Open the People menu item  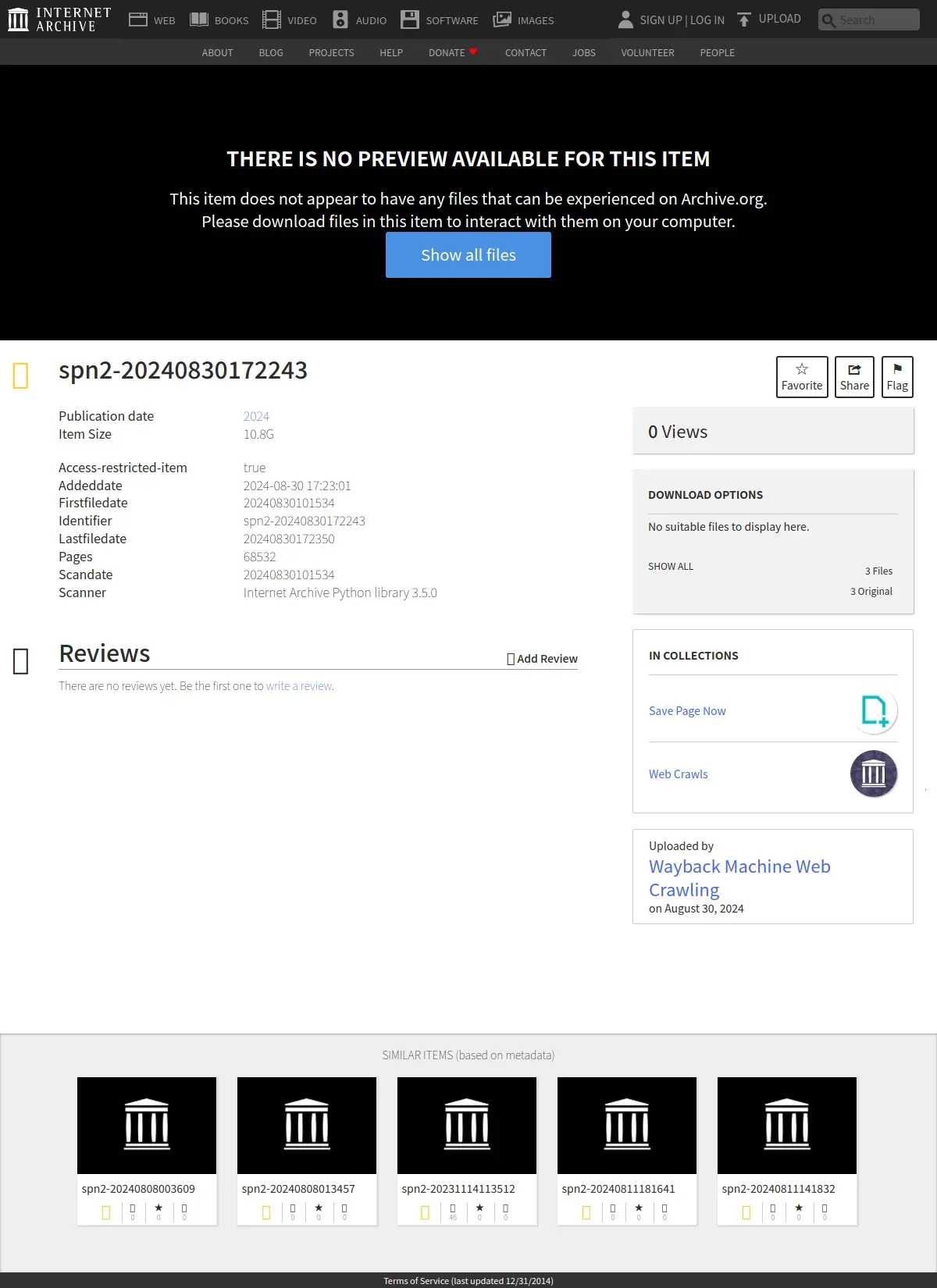click(x=717, y=52)
